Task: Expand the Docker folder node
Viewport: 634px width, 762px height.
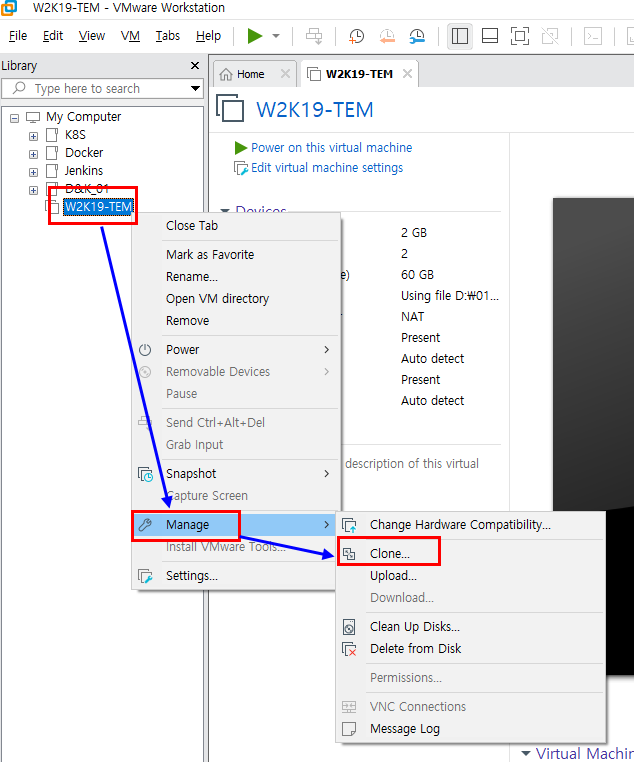Action: click(x=33, y=154)
